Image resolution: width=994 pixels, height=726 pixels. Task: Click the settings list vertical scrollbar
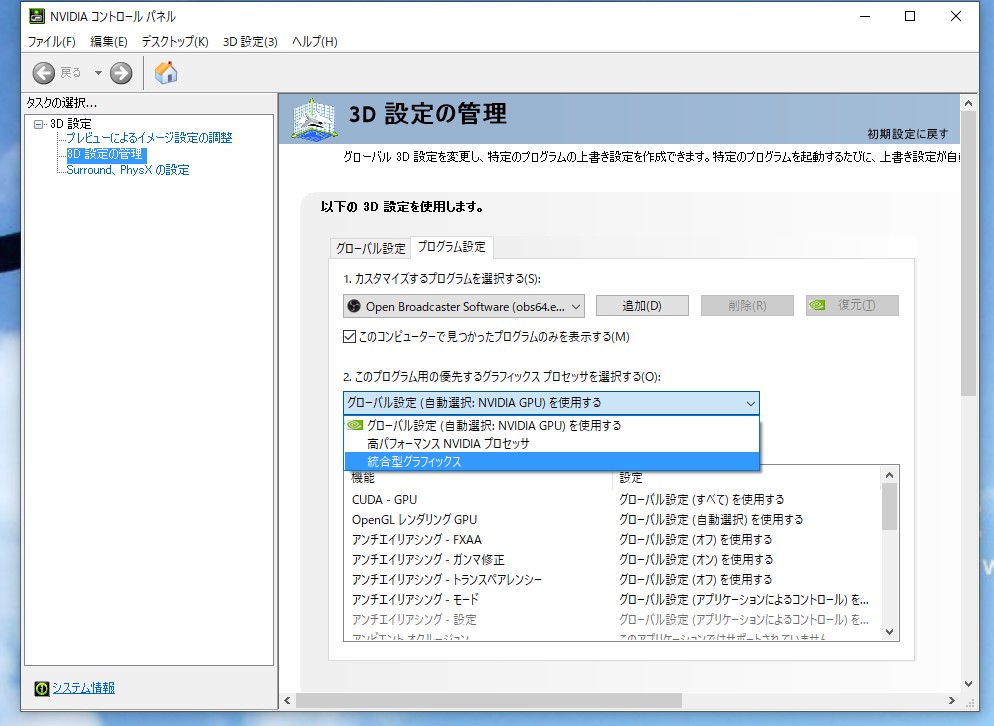[889, 552]
